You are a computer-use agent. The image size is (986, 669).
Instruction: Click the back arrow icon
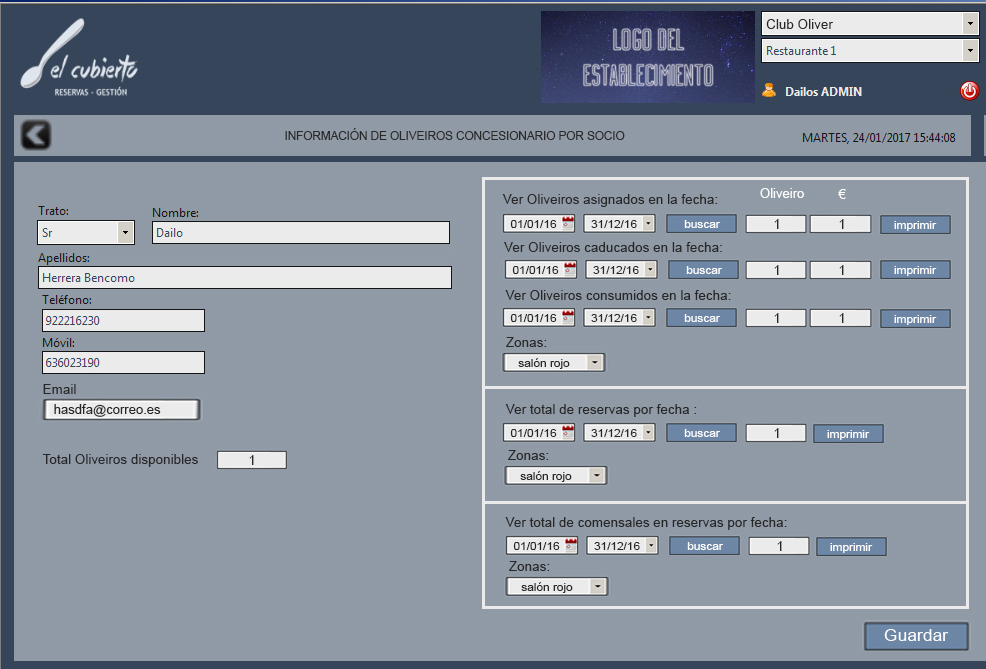pyautogui.click(x=36, y=135)
